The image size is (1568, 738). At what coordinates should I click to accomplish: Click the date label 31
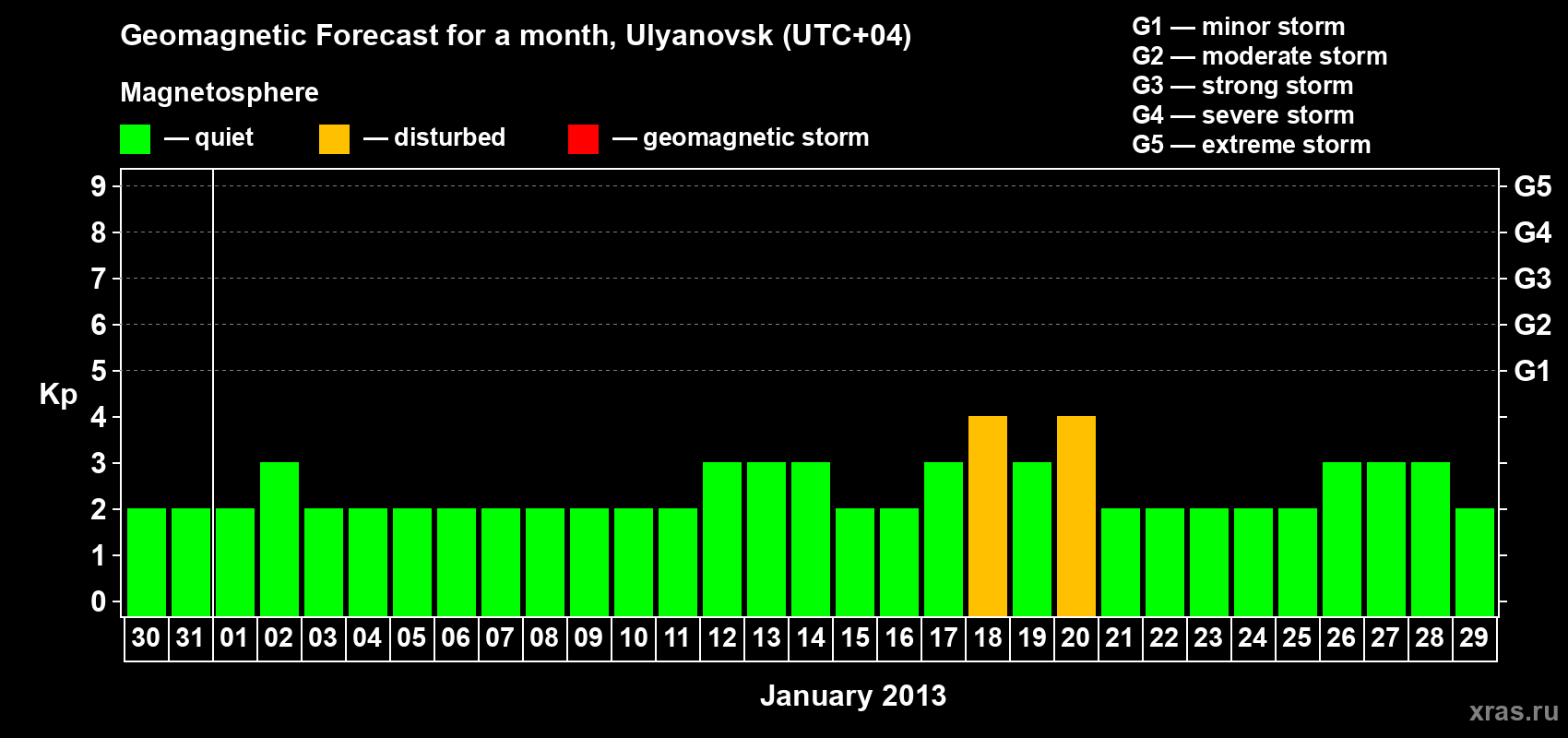pos(190,638)
